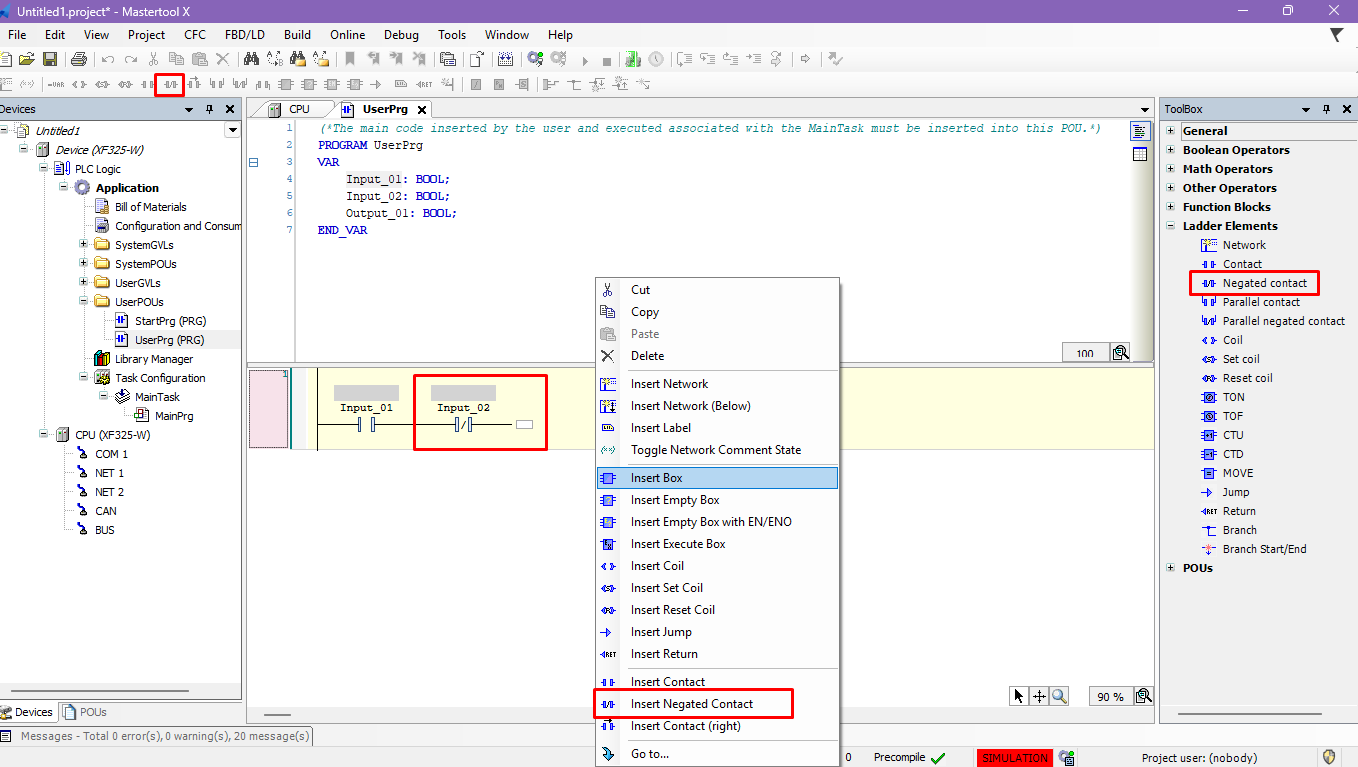Expand the Boolean Operators category

point(1171,150)
